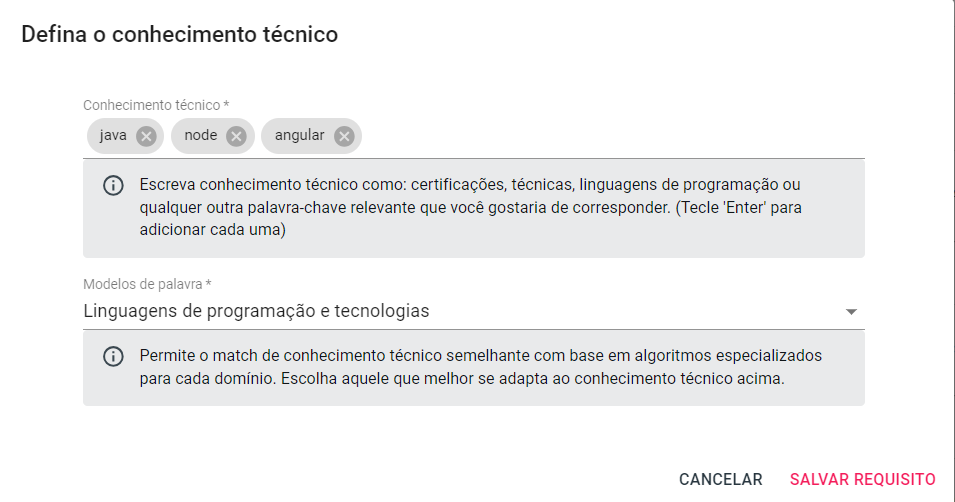Click the info icon beside 'Permite o match'
Image resolution: width=955 pixels, height=502 pixels.
113,357
